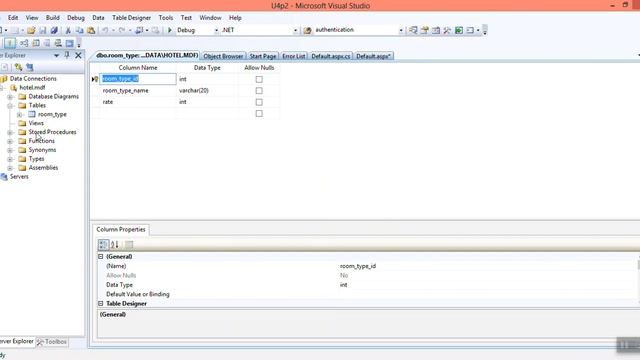Switch to the Default.aspx.cs tab

(x=331, y=56)
